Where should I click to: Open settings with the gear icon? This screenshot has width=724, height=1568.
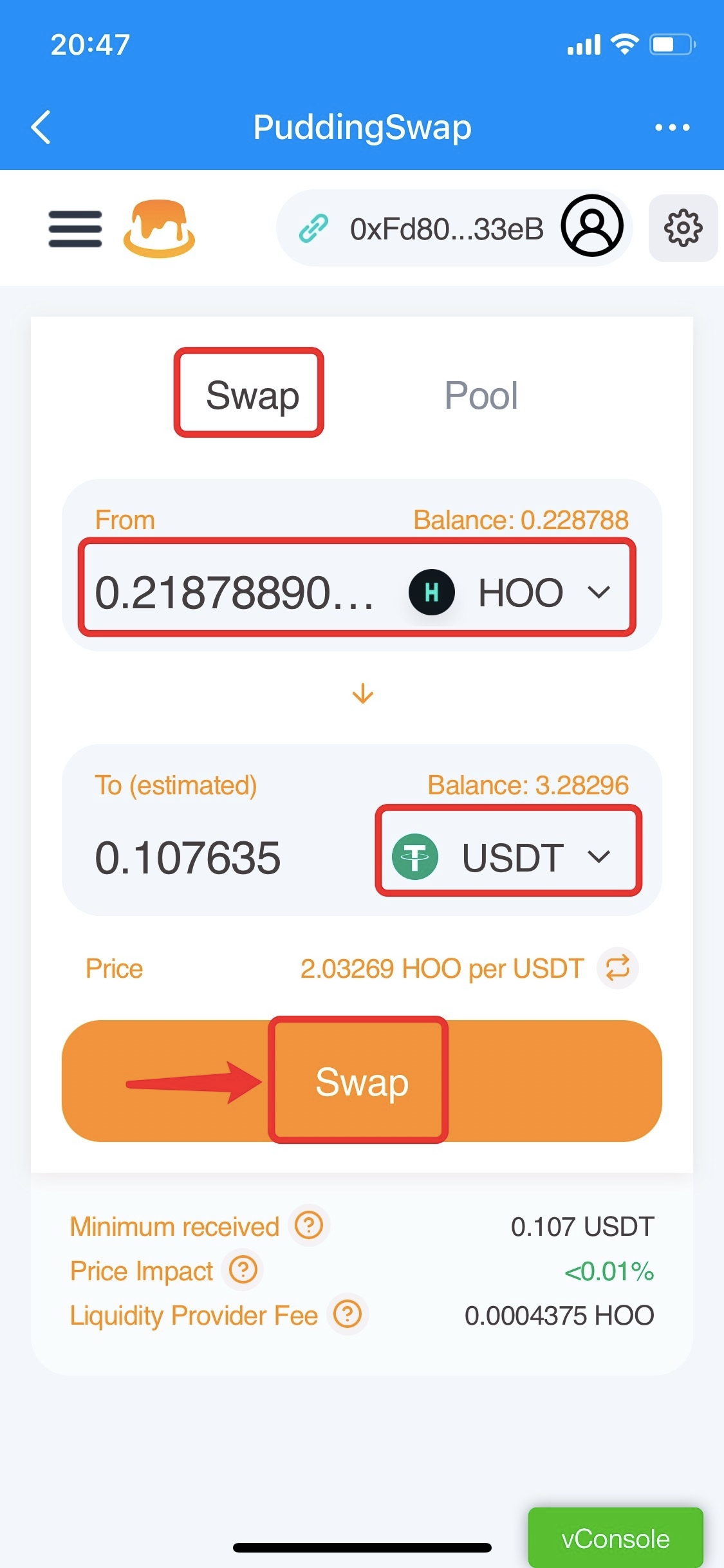(x=683, y=228)
